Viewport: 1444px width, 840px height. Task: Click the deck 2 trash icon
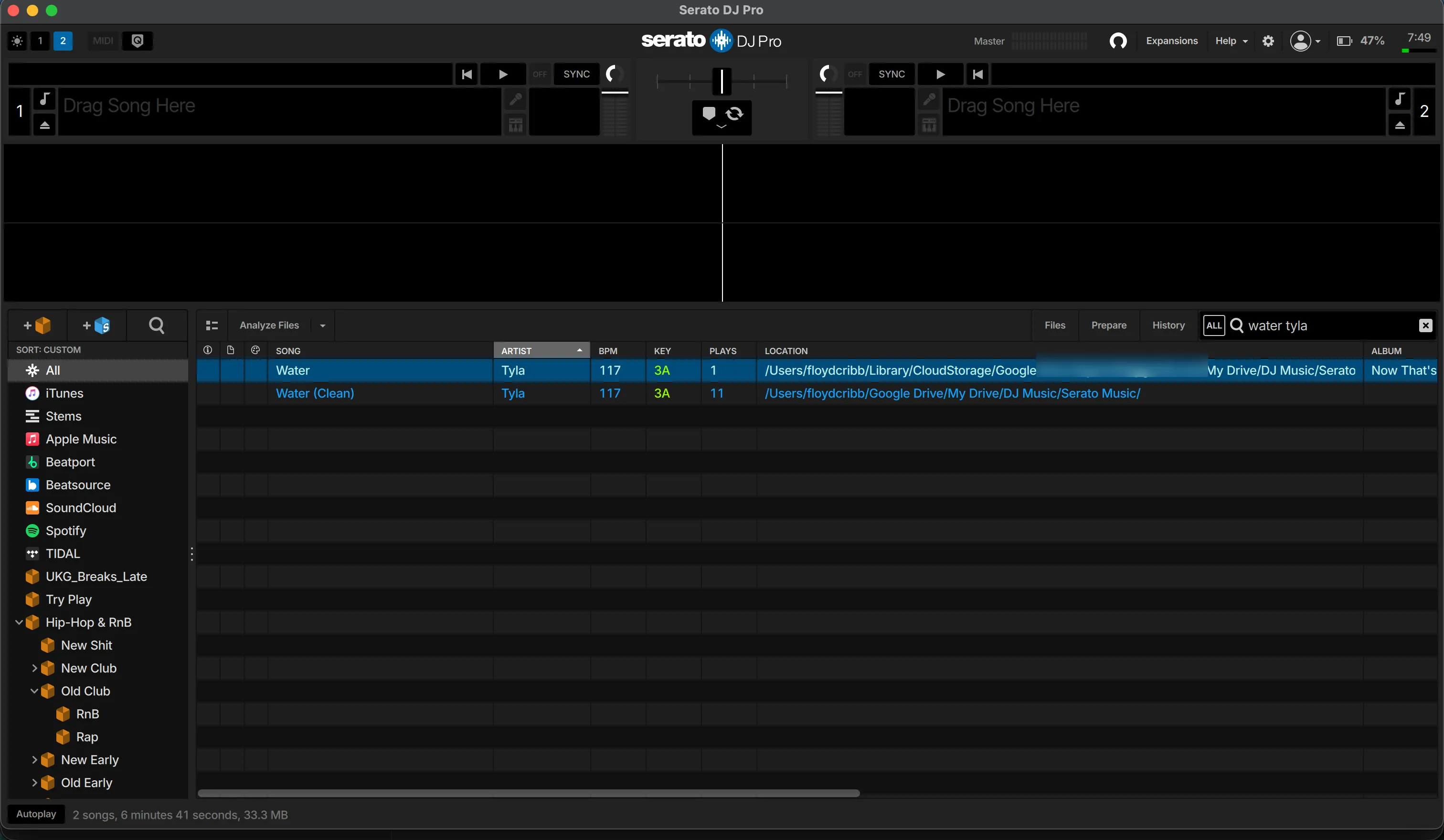929,124
